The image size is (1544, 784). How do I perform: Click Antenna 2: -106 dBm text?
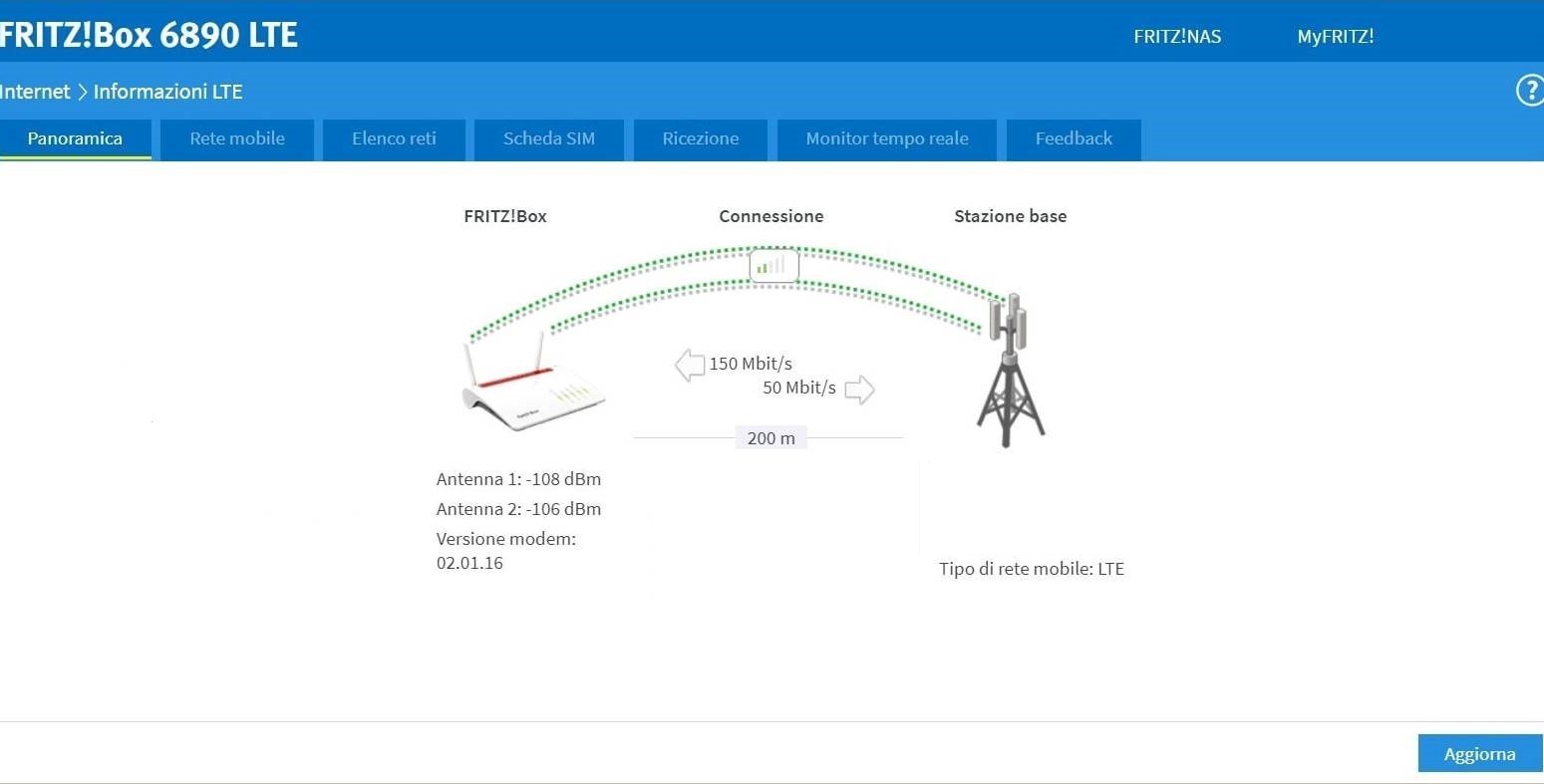click(518, 509)
